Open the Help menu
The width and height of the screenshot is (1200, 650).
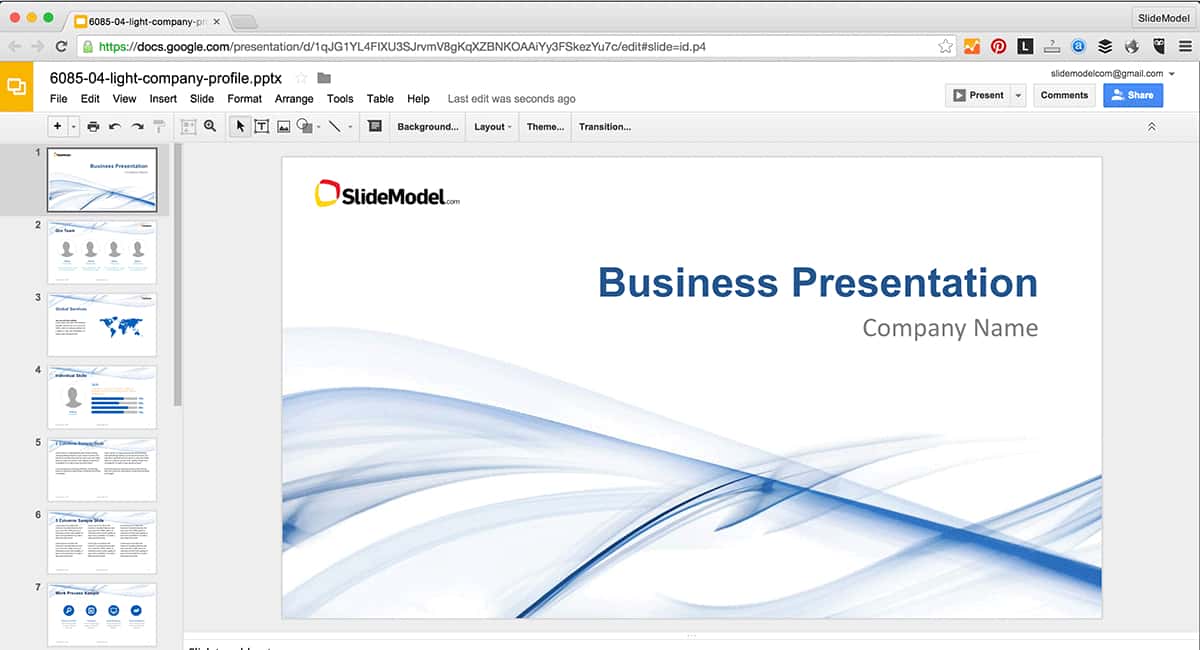click(418, 99)
